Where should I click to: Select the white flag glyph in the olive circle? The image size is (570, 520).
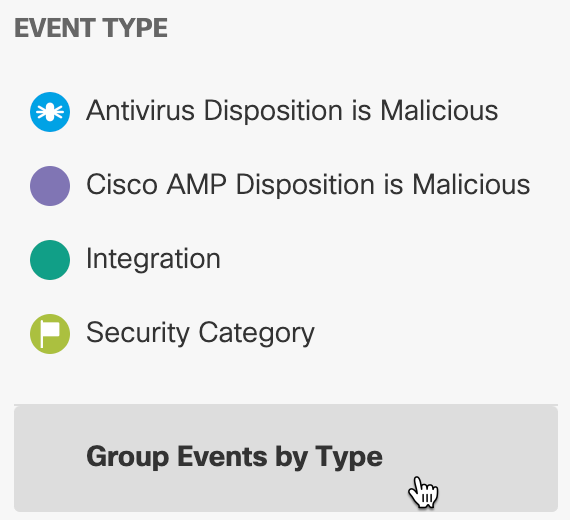(50, 334)
